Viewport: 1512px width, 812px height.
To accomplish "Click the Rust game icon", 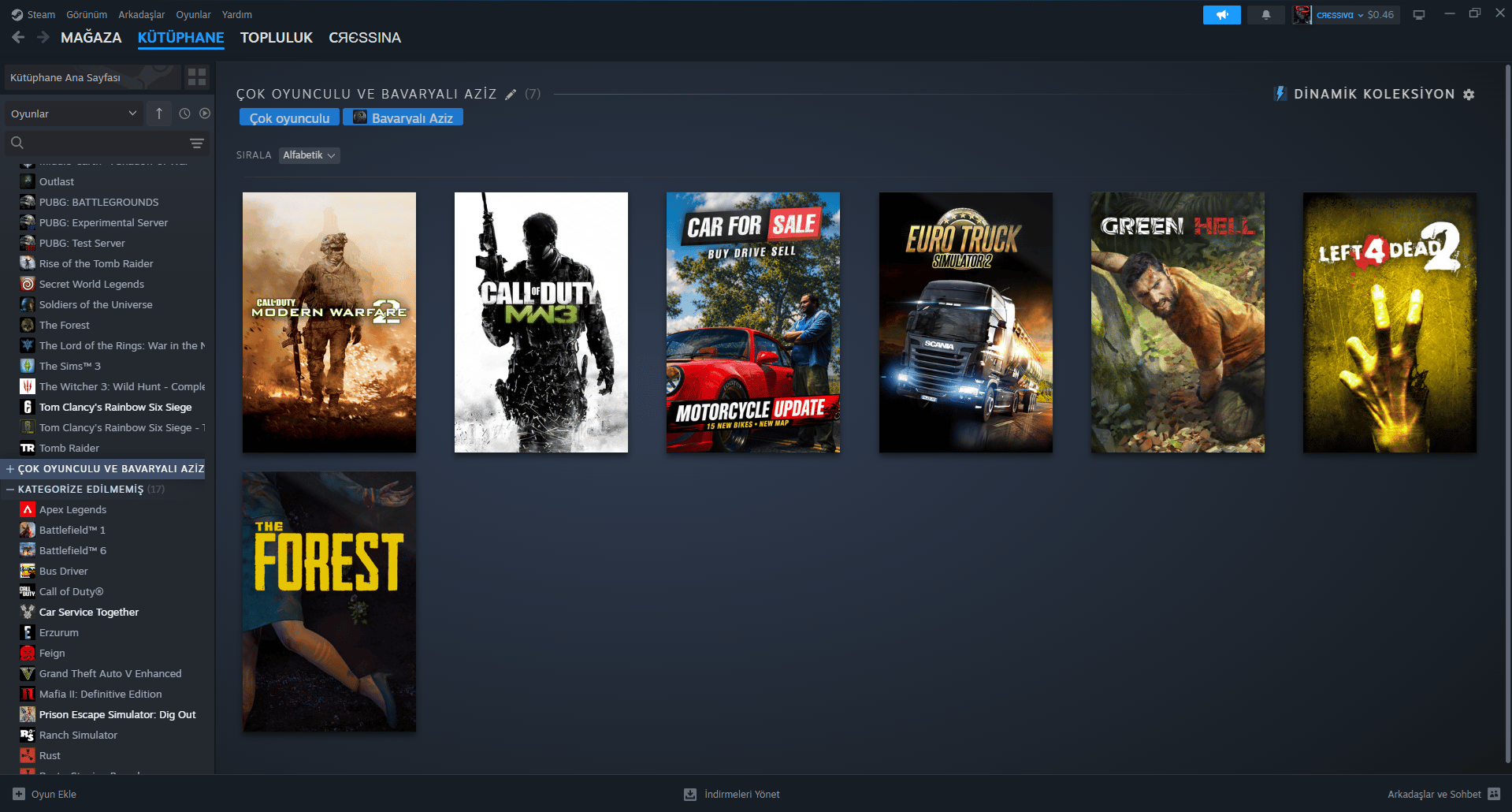I will coord(28,755).
